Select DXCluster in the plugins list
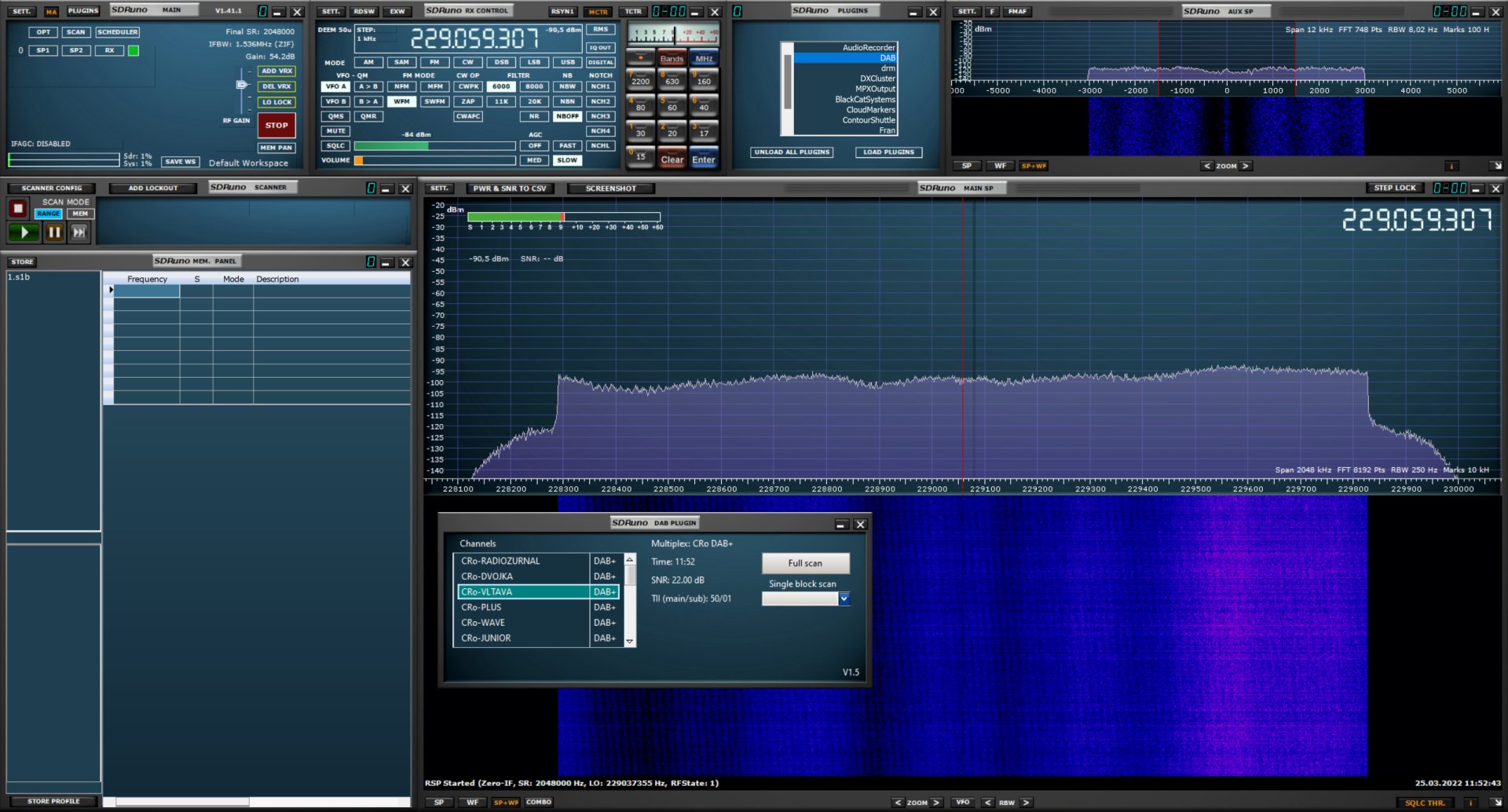The image size is (1508, 812). pos(877,79)
